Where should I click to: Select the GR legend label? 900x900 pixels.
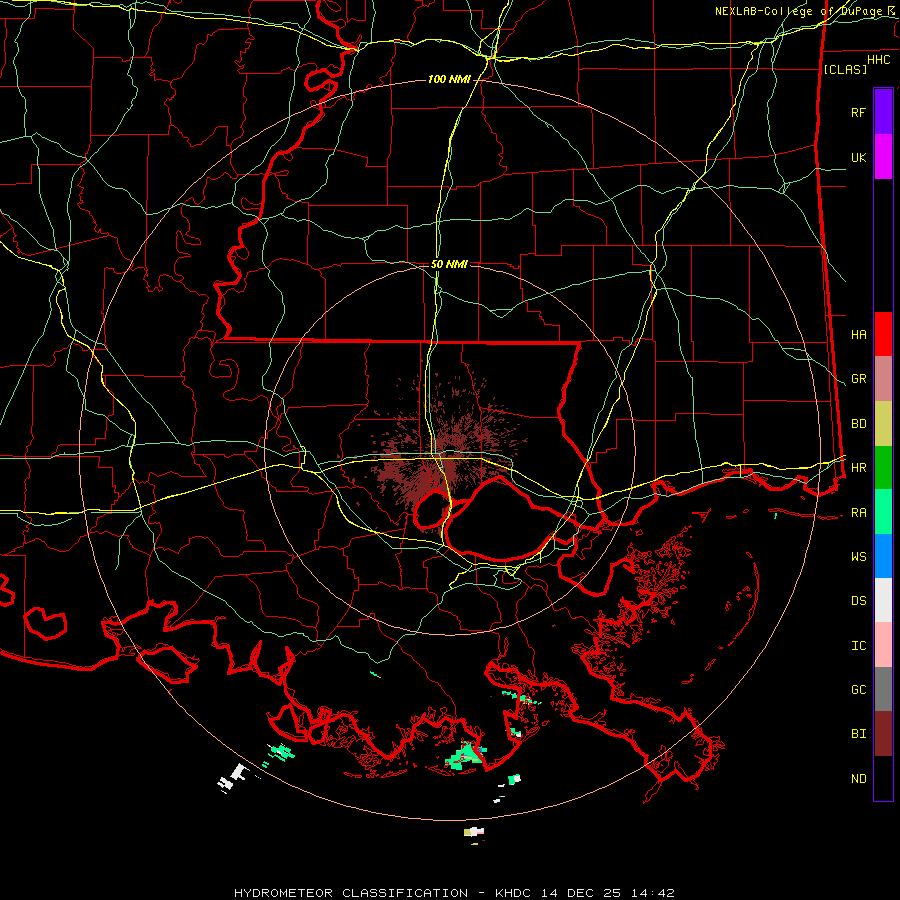858,379
